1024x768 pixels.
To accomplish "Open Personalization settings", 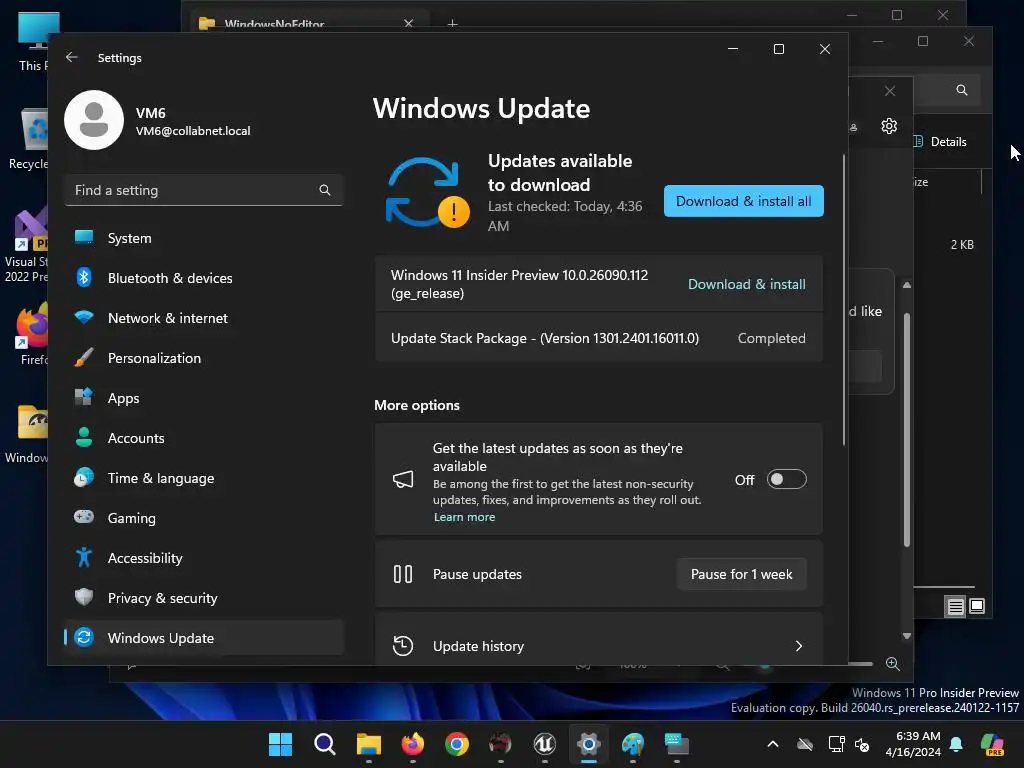I will (x=204, y=358).
